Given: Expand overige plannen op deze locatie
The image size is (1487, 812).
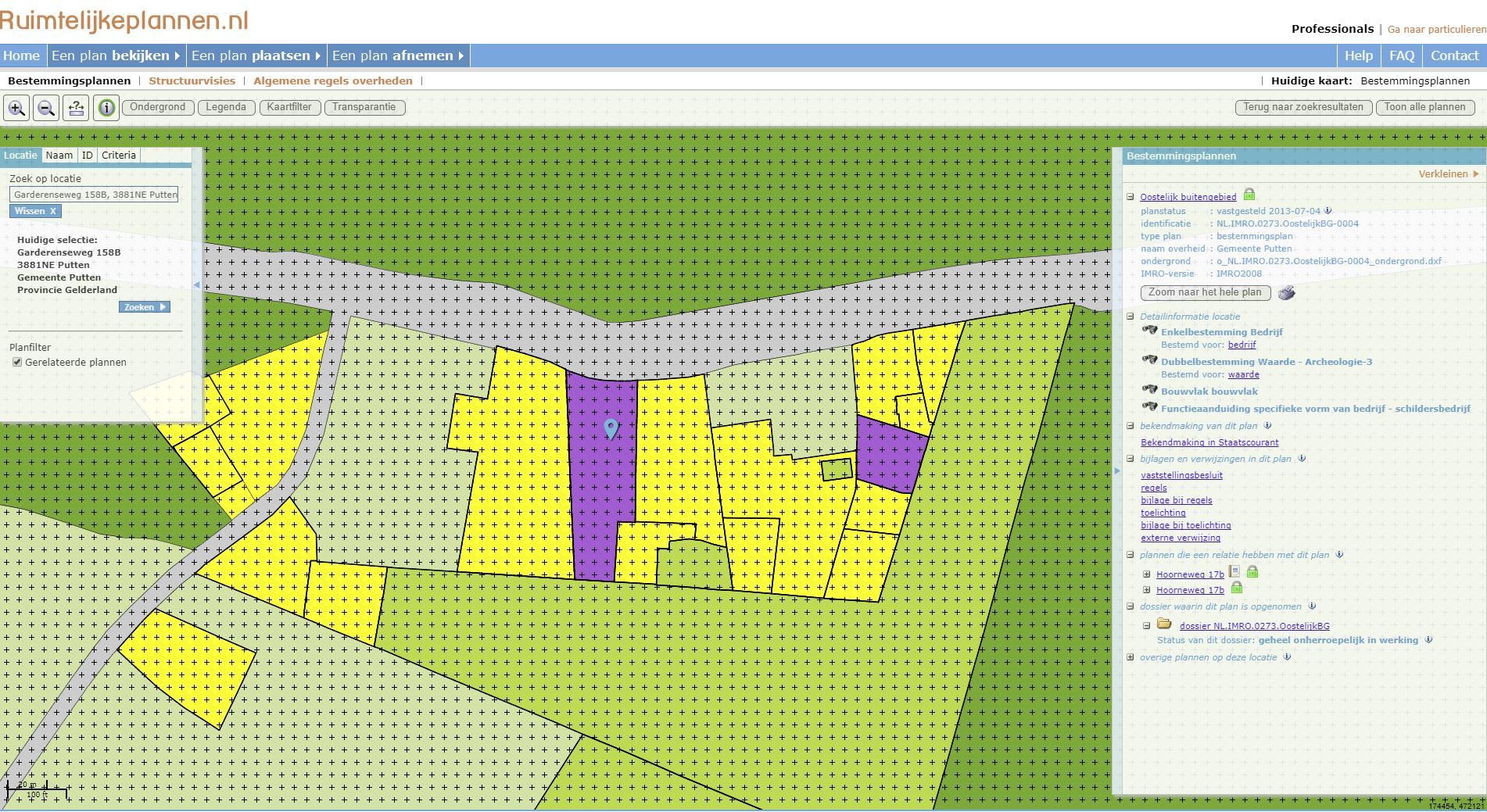Looking at the screenshot, I should click(x=1130, y=657).
